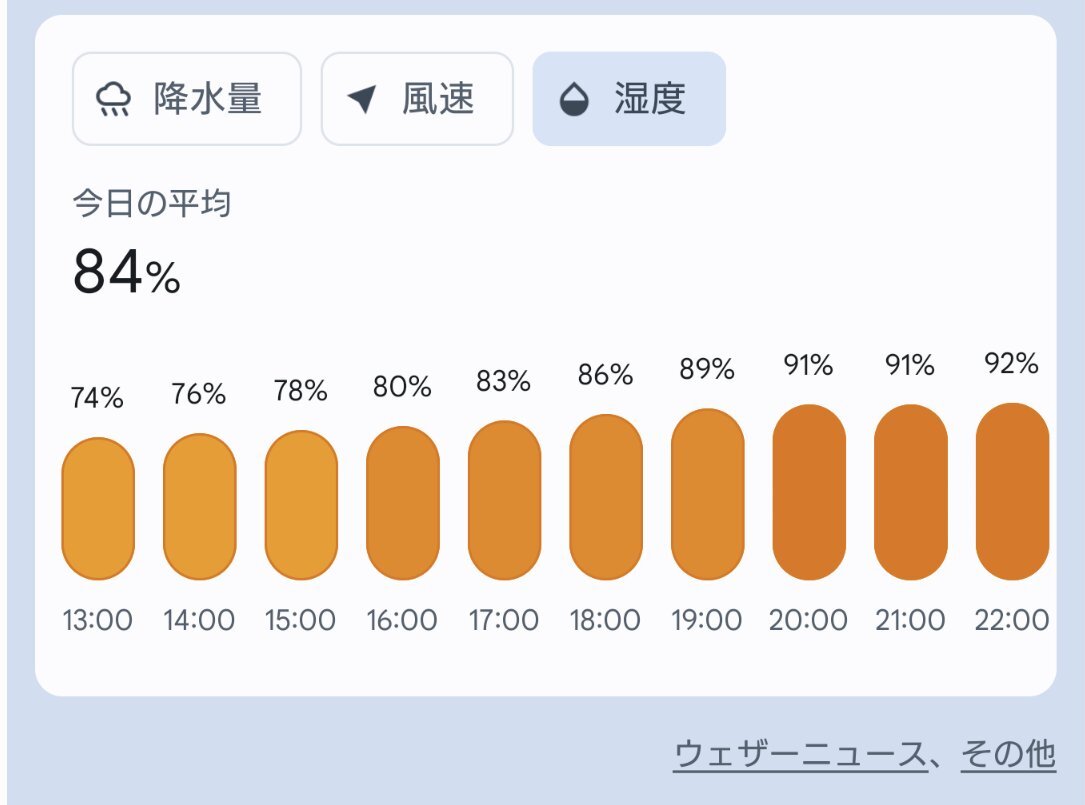Select the 17:00 humidity bar
Viewport: 1085px width, 805px height.
(x=504, y=501)
